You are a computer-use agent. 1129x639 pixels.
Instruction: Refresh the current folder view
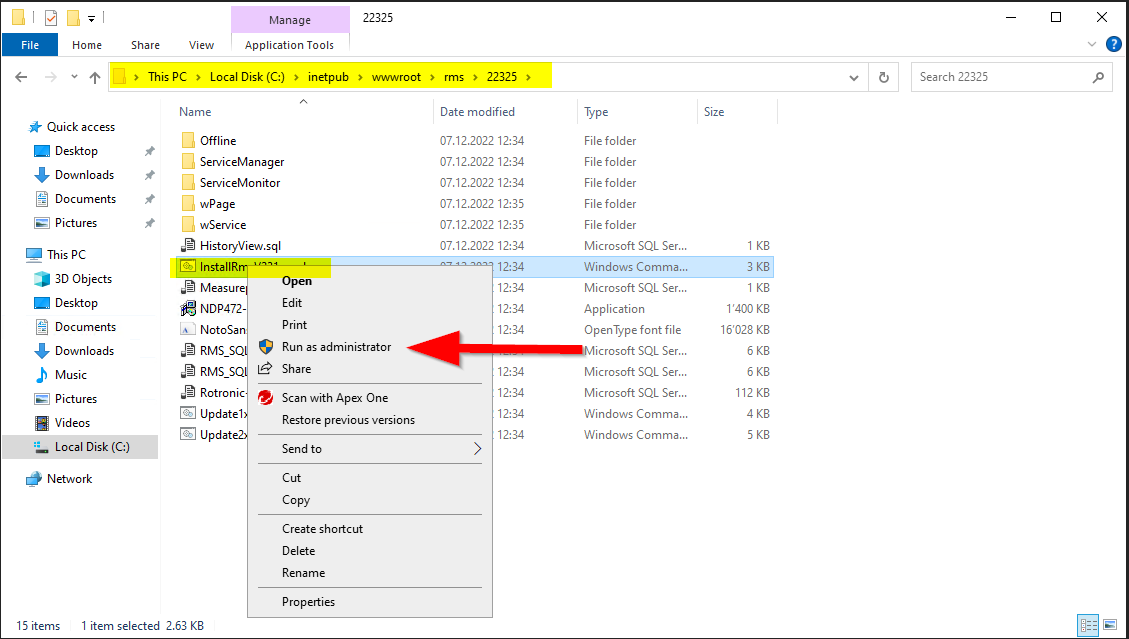pyautogui.click(x=883, y=77)
